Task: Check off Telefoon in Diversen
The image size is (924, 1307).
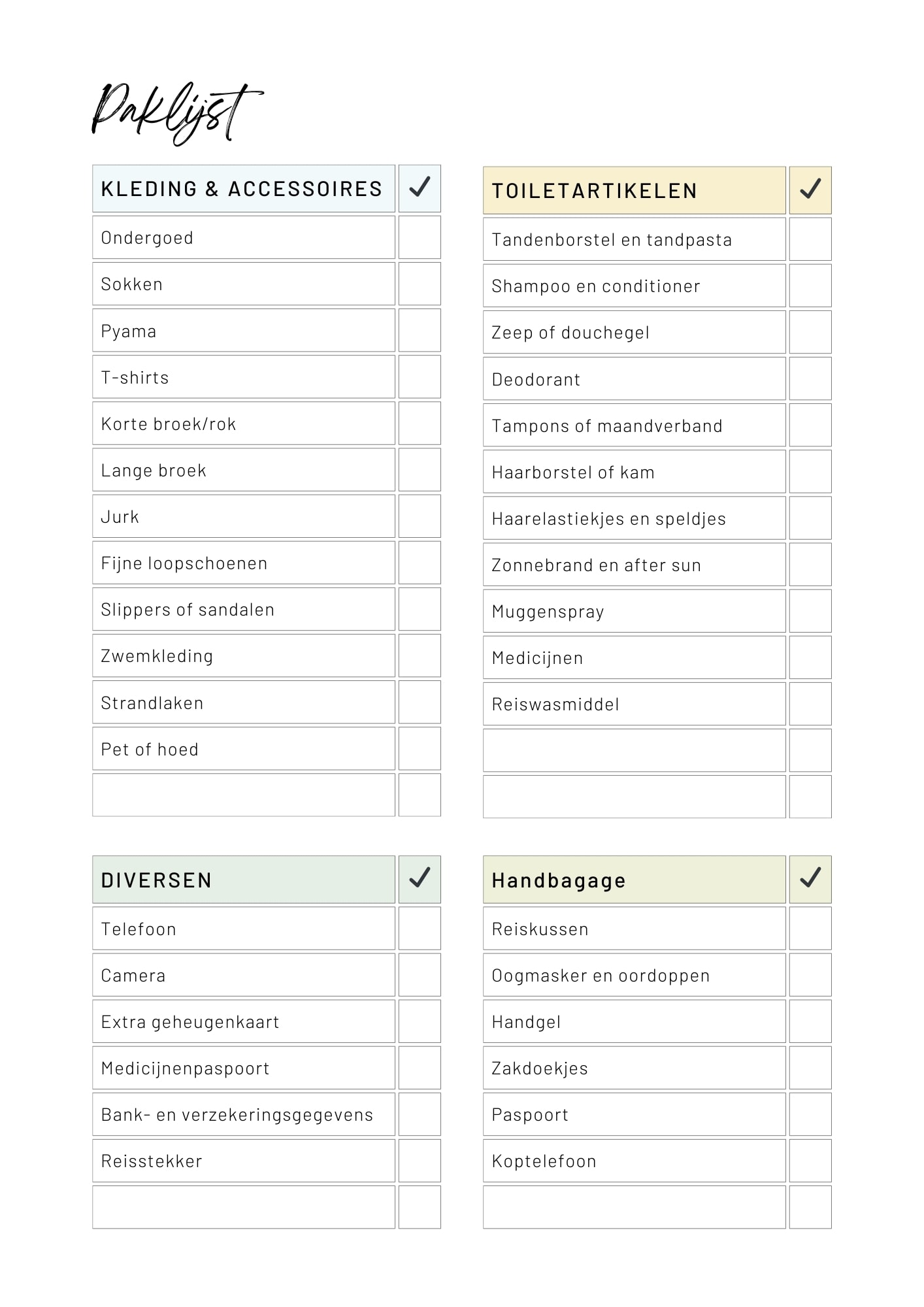Action: [x=420, y=928]
